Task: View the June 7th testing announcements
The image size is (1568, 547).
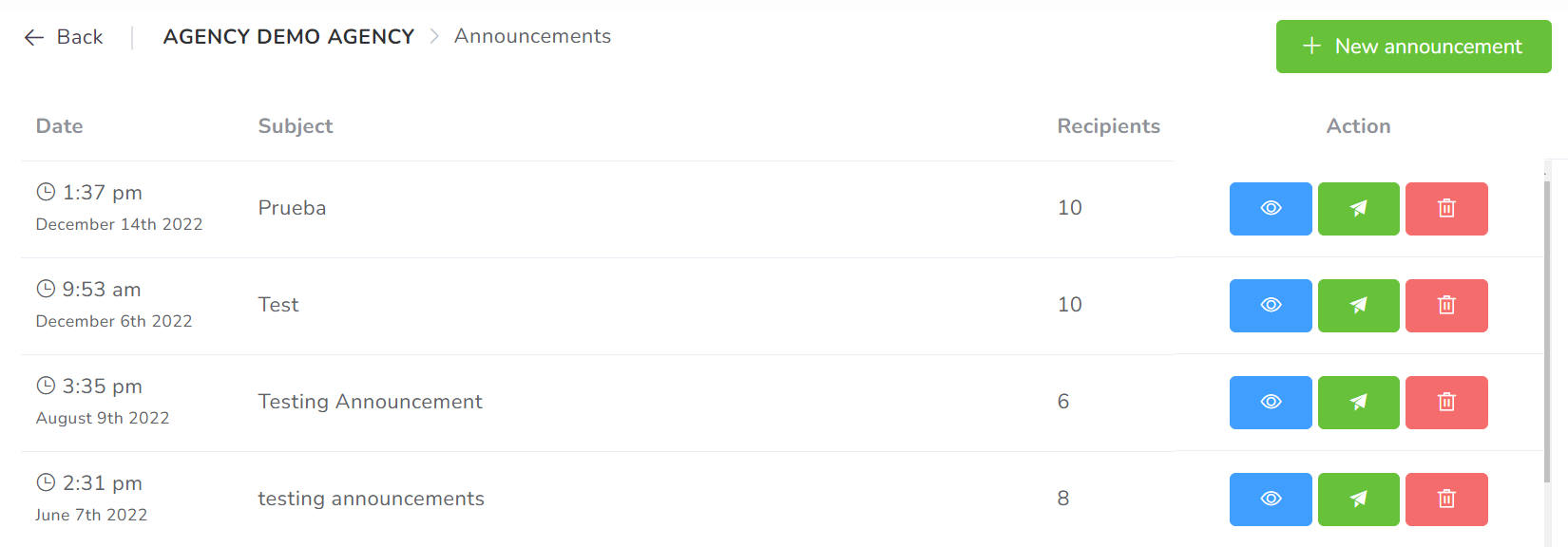Action: (1271, 500)
